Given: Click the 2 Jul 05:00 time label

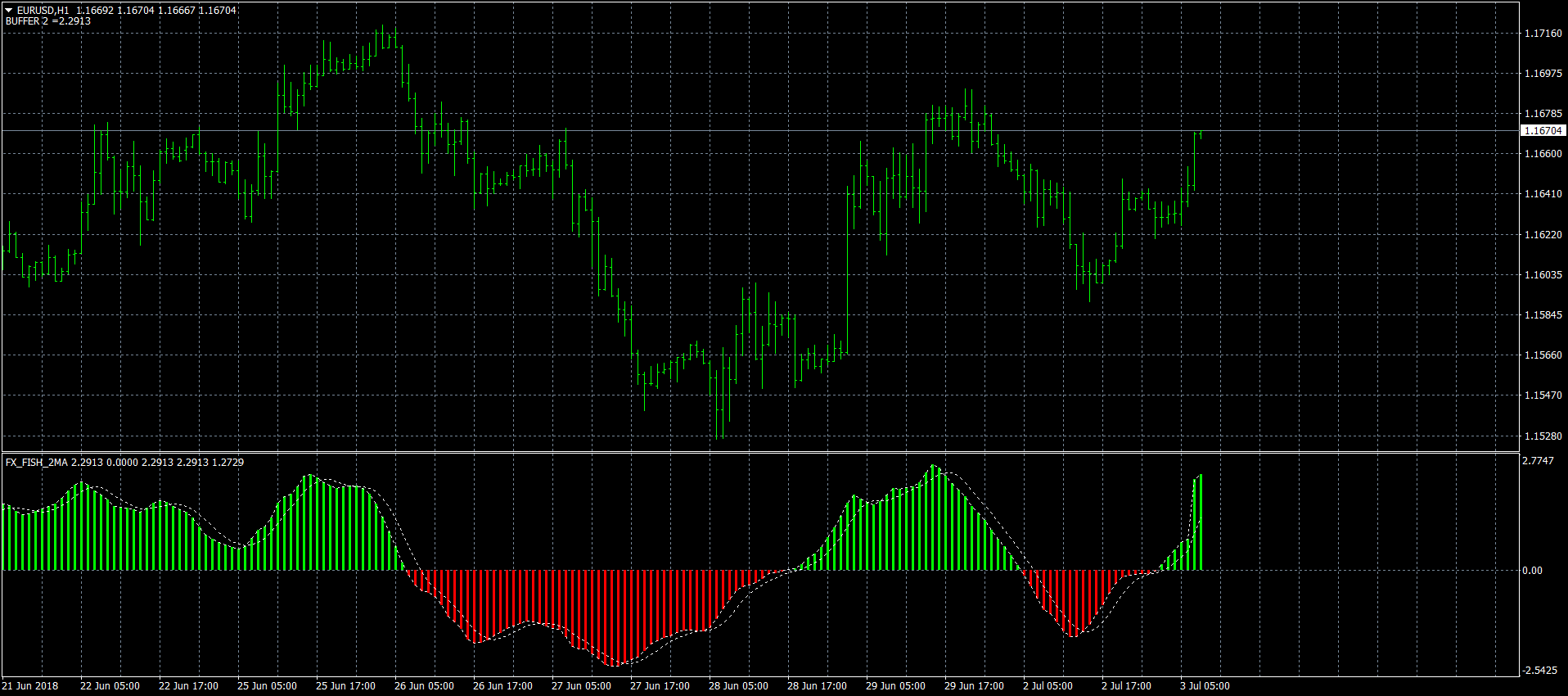Looking at the screenshot, I should pyautogui.click(x=1048, y=686).
